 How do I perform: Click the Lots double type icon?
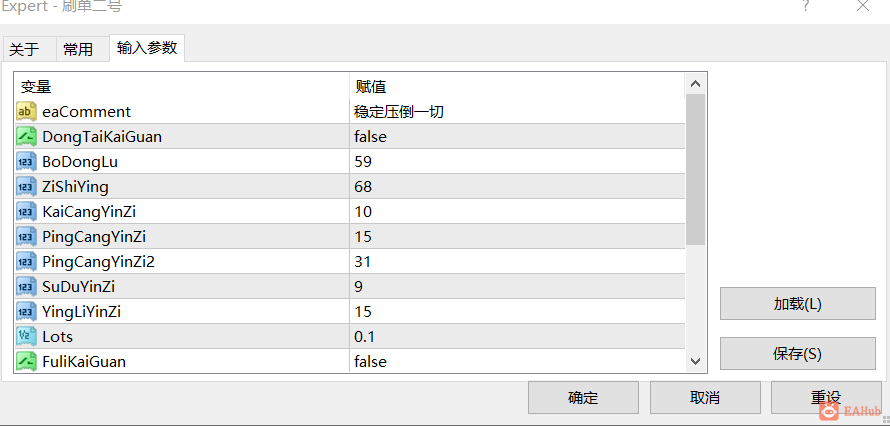(x=26, y=336)
